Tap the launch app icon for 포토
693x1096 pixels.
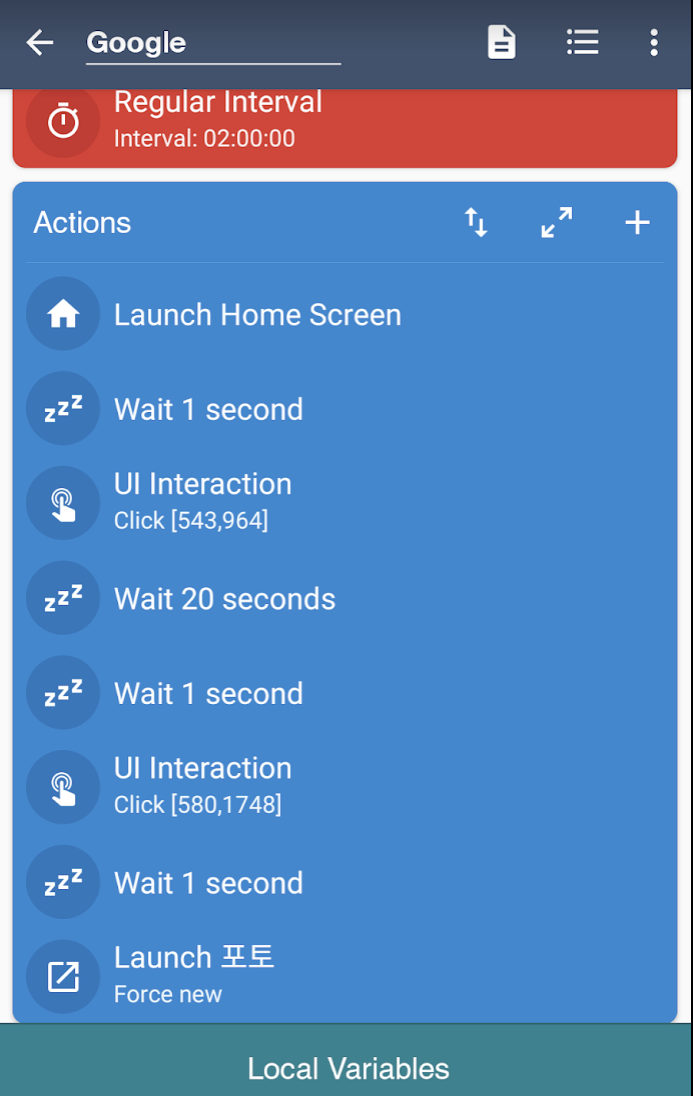pyautogui.click(x=63, y=976)
